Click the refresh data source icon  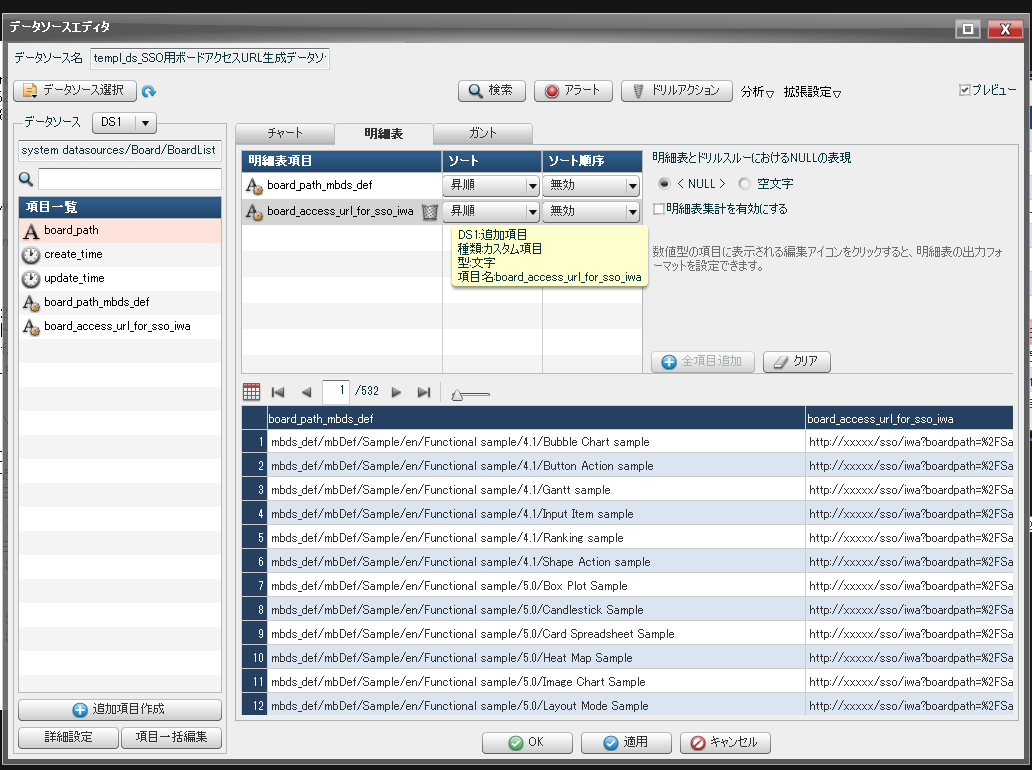pyautogui.click(x=149, y=91)
